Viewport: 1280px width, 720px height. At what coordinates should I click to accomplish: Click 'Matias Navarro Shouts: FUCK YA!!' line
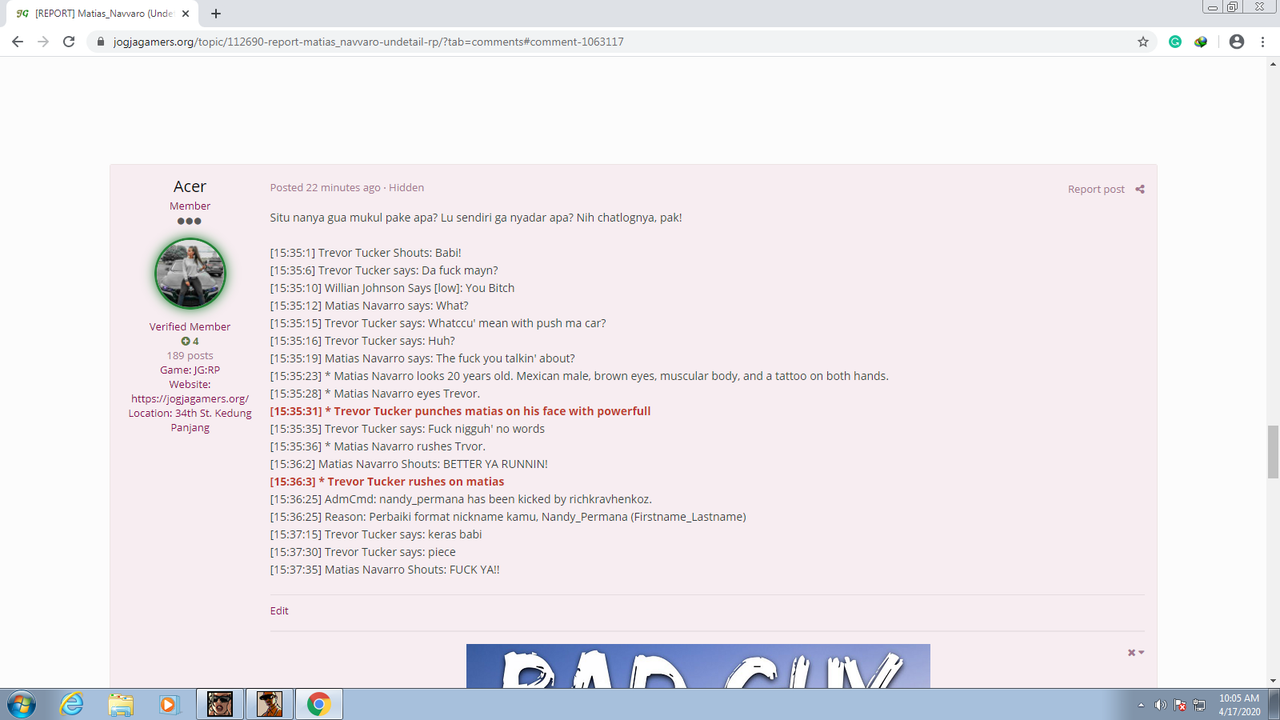(x=385, y=570)
